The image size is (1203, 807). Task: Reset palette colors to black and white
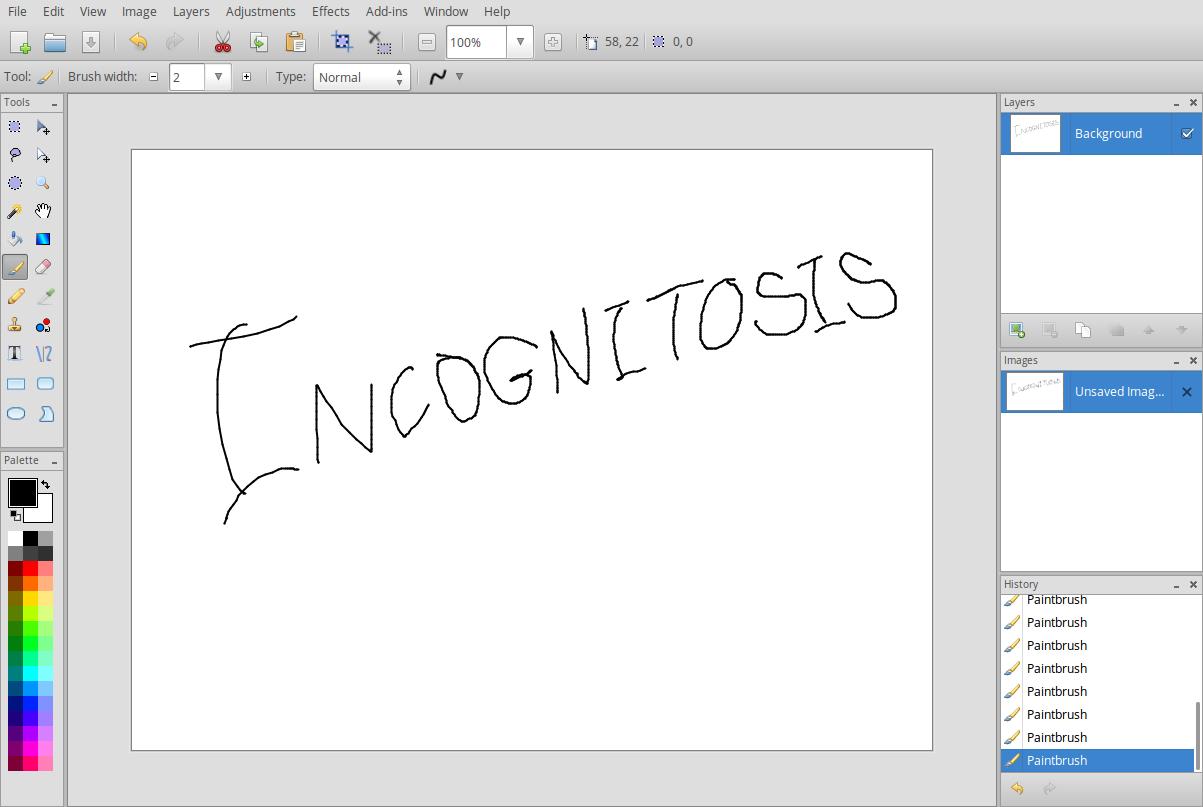tap(15, 516)
